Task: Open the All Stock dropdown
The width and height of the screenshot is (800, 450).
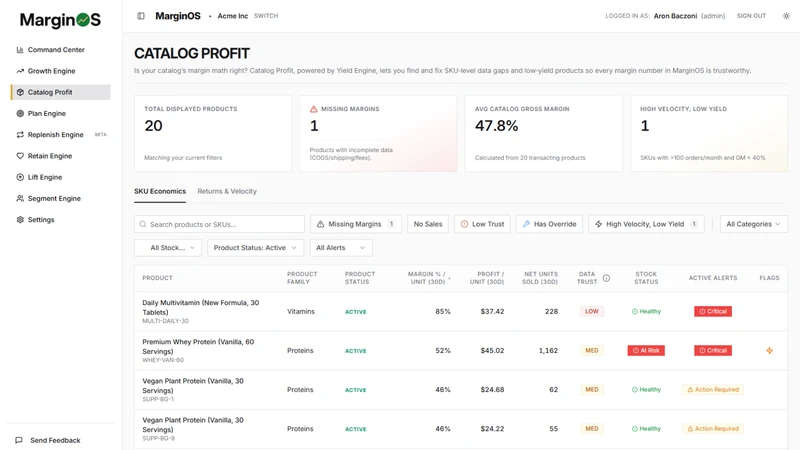Action: coord(168,248)
